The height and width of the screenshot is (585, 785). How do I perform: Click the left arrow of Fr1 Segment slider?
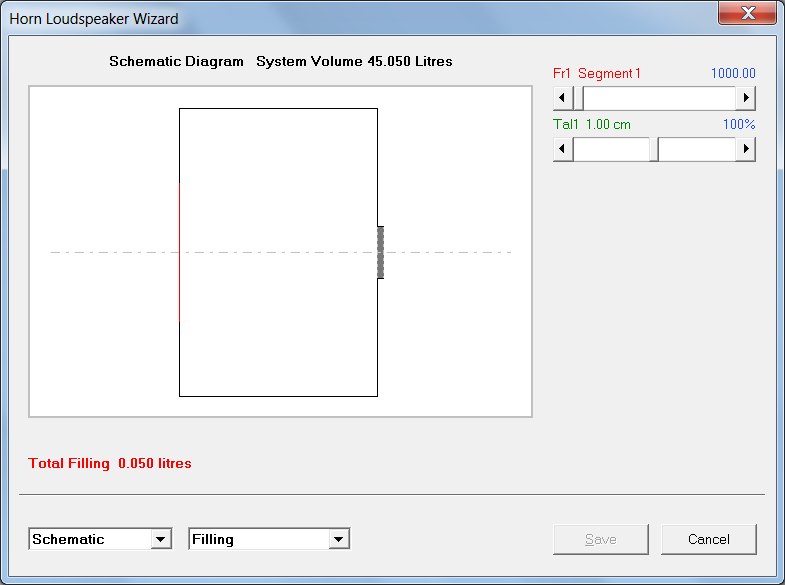(x=563, y=98)
